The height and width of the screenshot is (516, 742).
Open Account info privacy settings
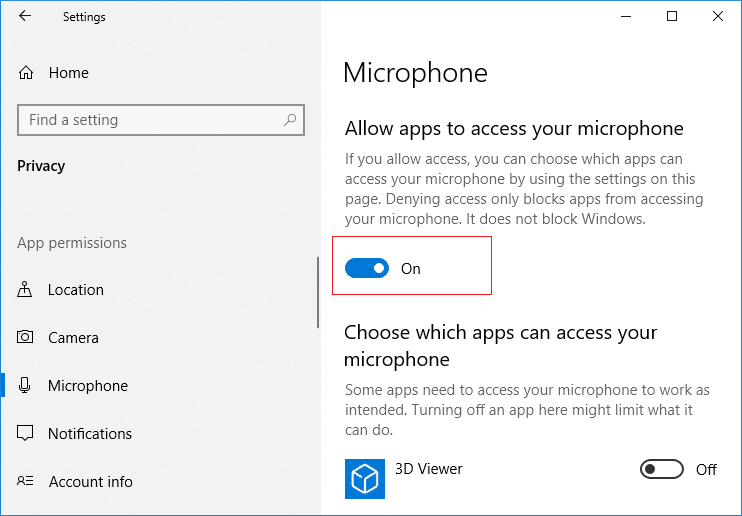[x=91, y=481]
